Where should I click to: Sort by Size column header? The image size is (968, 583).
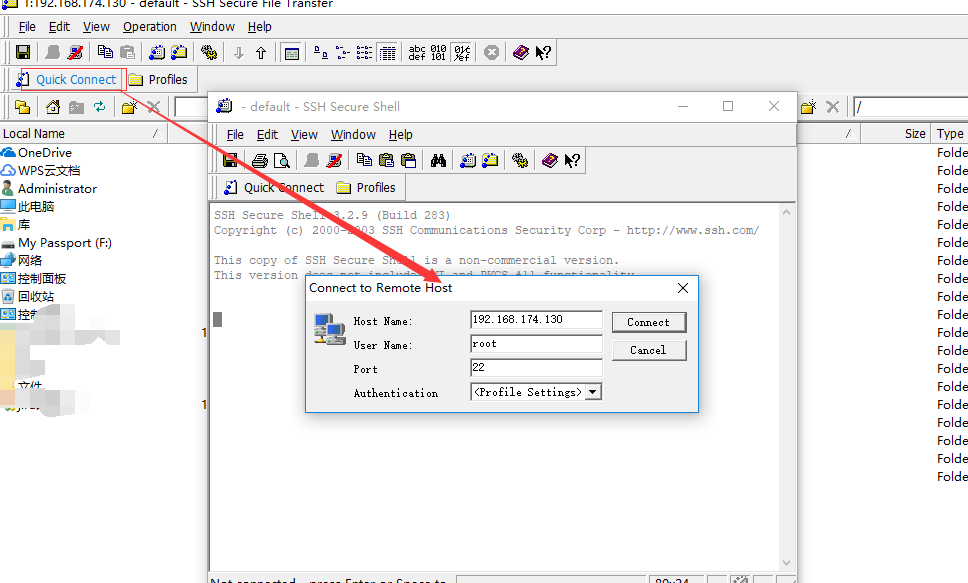point(895,133)
